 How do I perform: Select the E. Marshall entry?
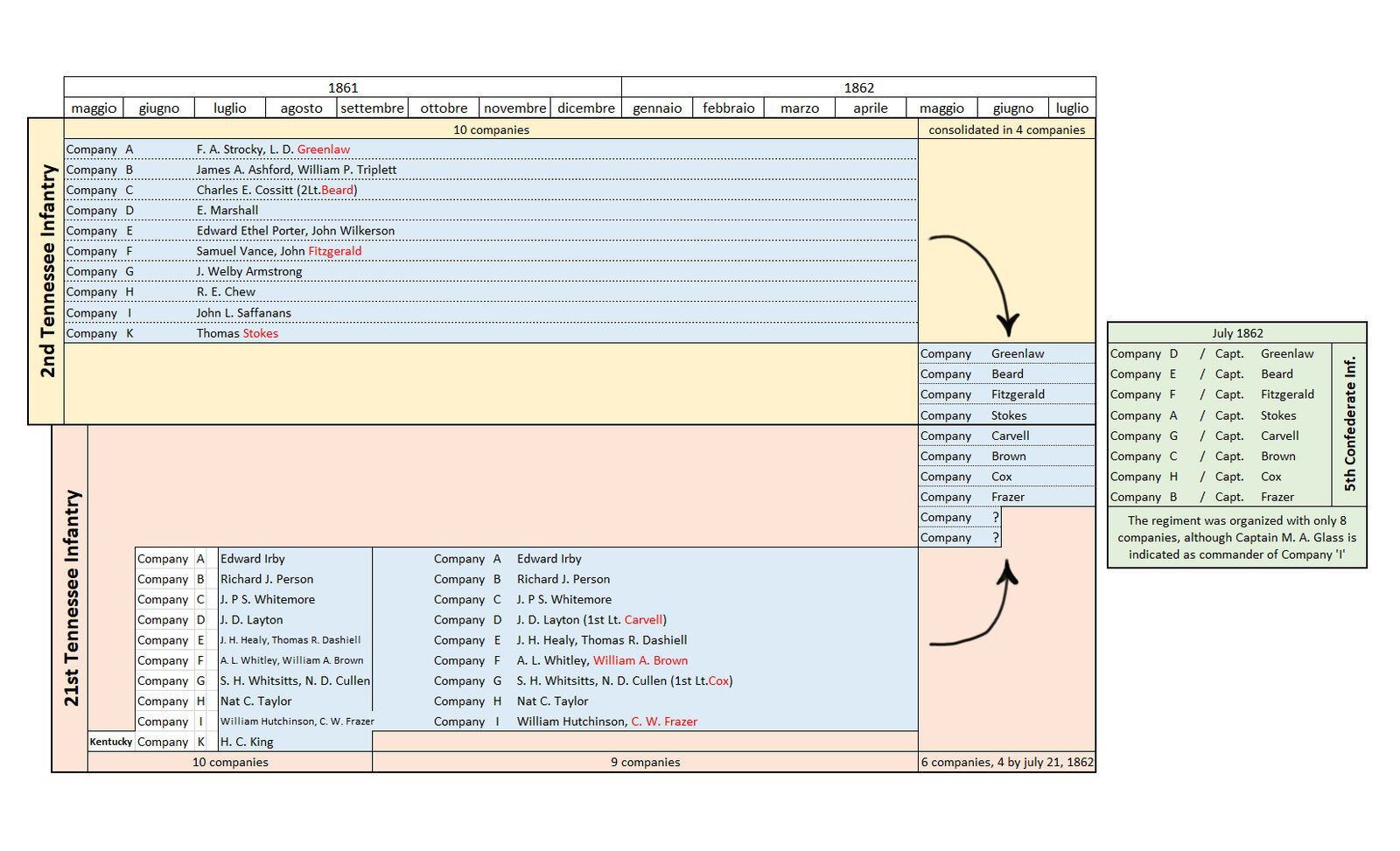click(x=227, y=210)
